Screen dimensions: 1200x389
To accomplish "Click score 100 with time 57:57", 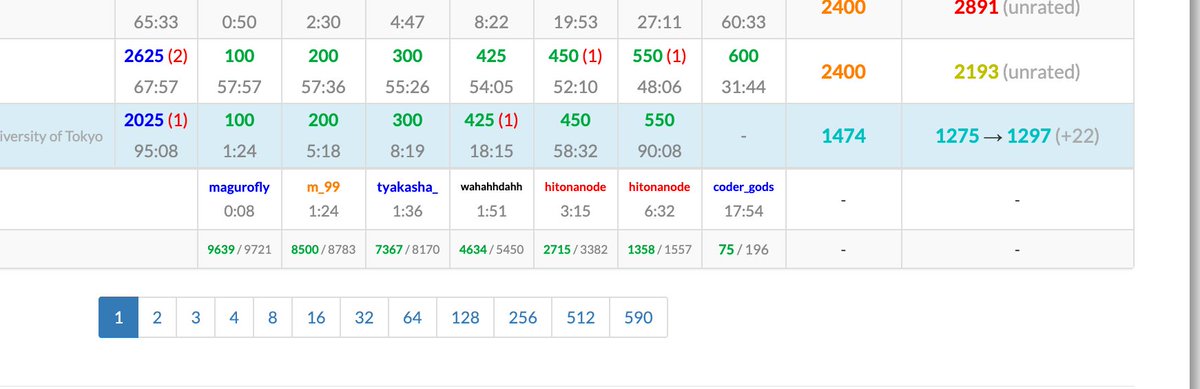I will (x=239, y=56).
